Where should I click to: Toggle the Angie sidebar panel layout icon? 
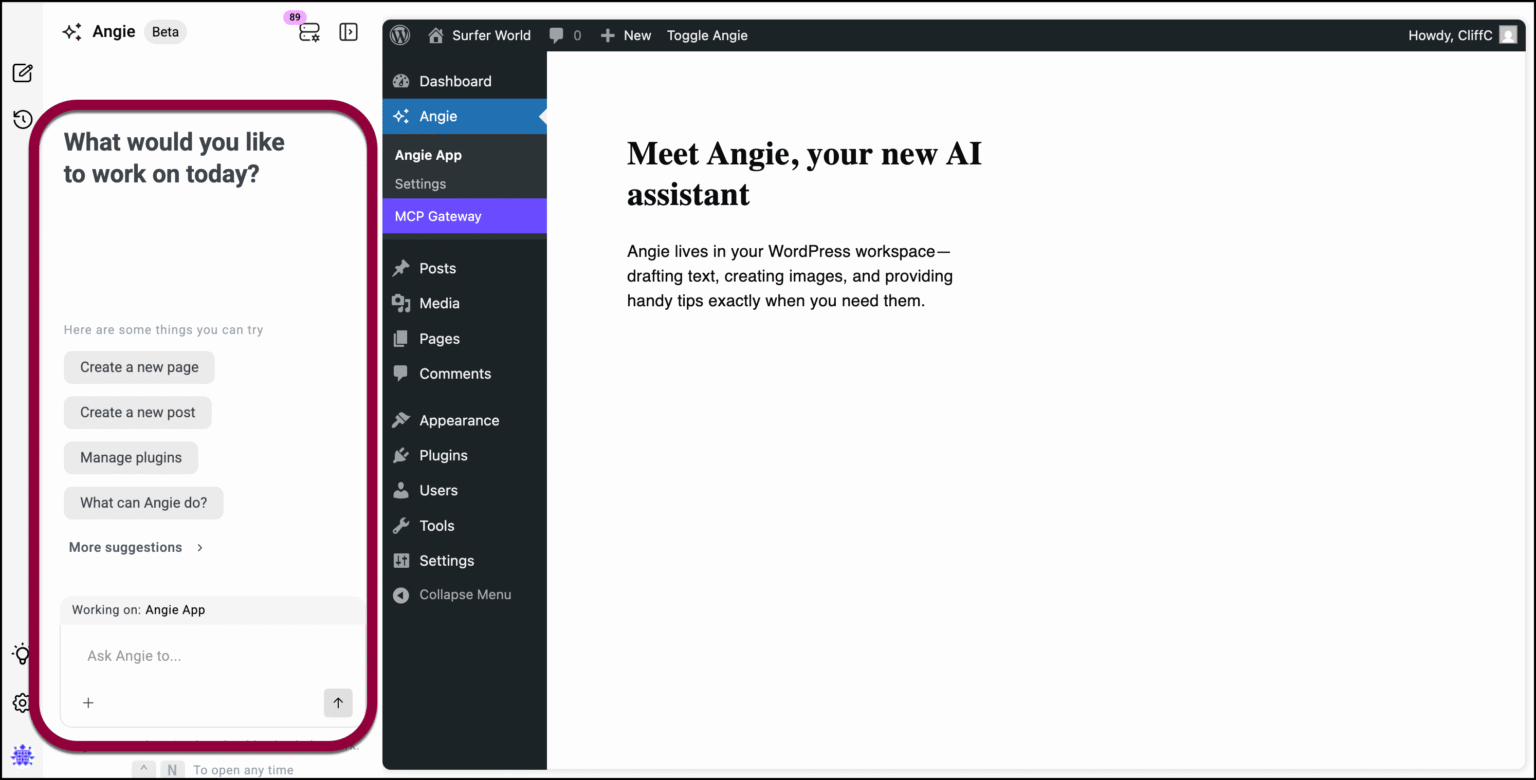pos(348,32)
